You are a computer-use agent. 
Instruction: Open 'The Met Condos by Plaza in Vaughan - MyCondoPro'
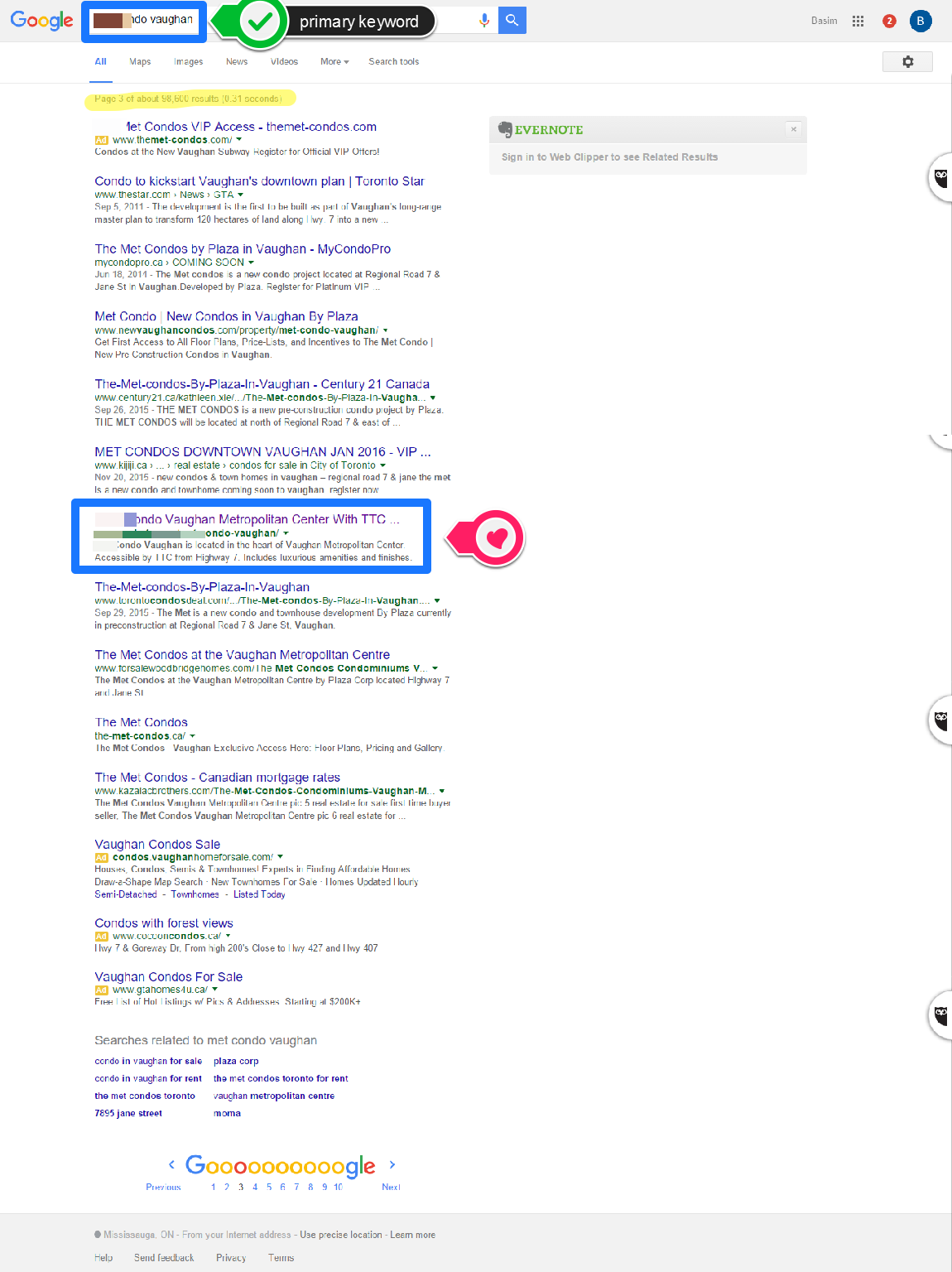tap(243, 248)
